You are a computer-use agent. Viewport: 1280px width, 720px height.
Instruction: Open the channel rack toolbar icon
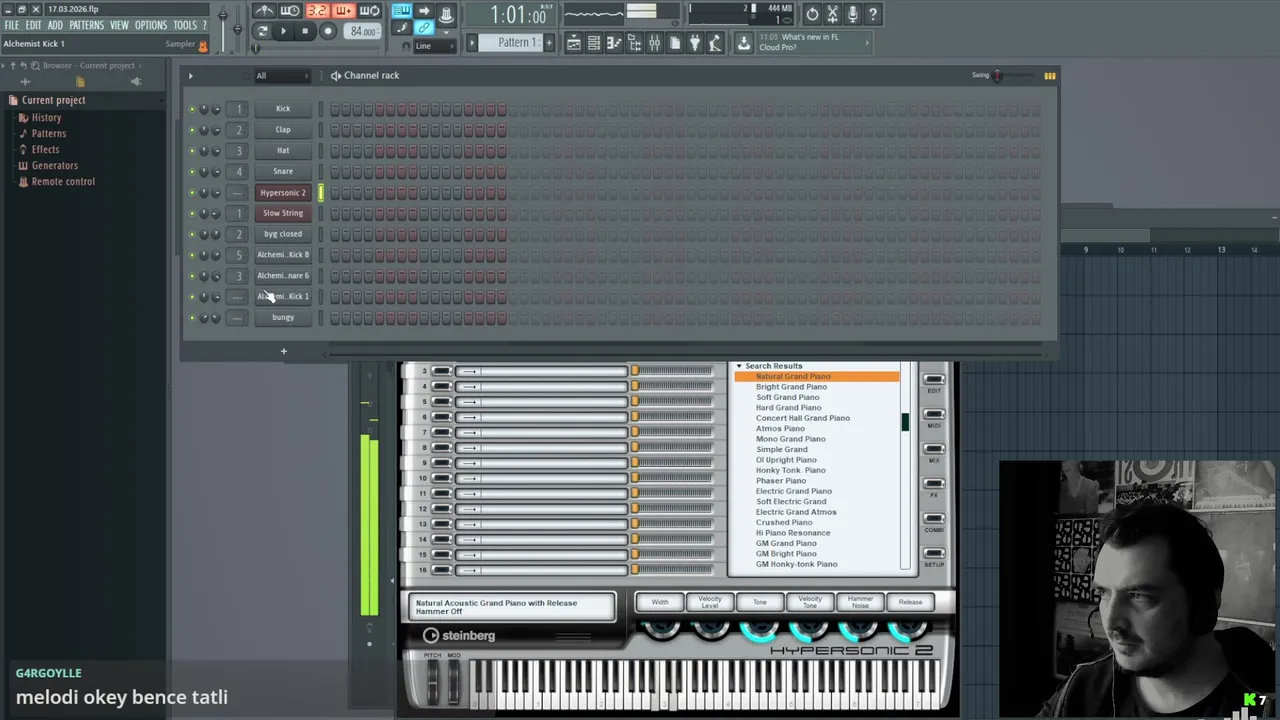[594, 43]
